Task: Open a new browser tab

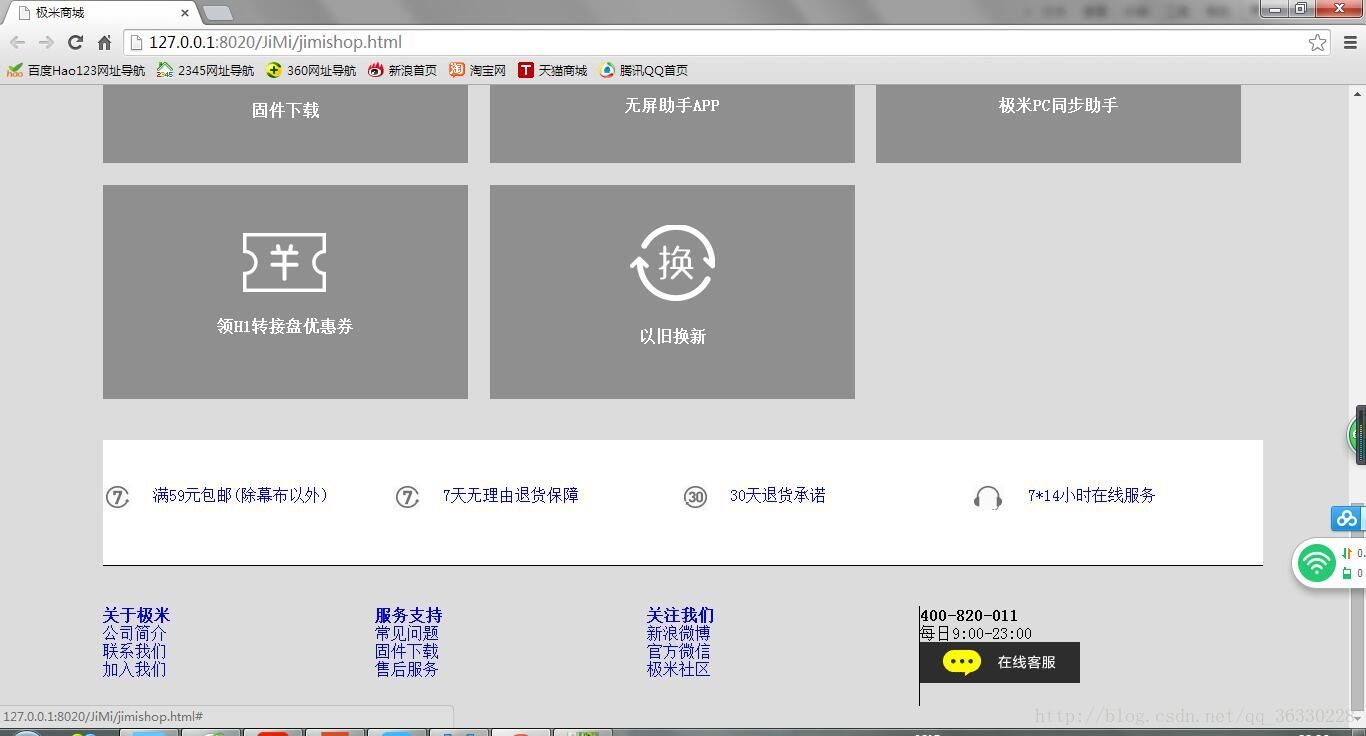Action: point(217,13)
